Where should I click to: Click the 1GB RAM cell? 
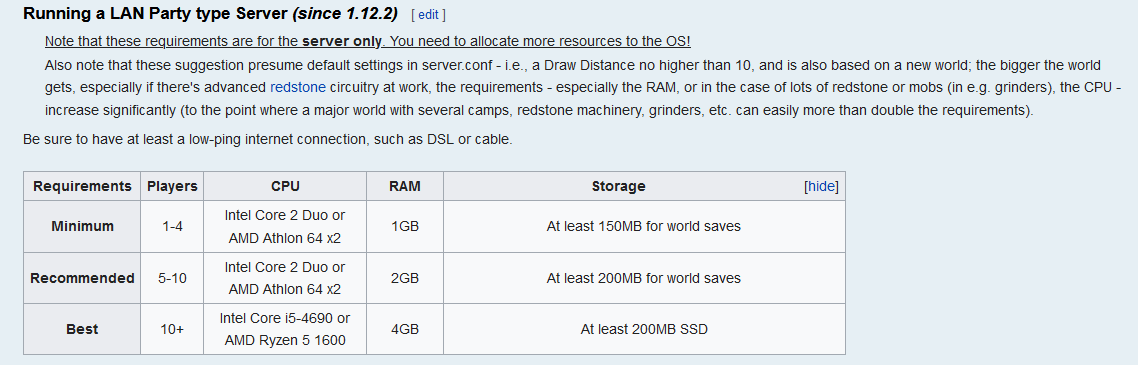405,226
